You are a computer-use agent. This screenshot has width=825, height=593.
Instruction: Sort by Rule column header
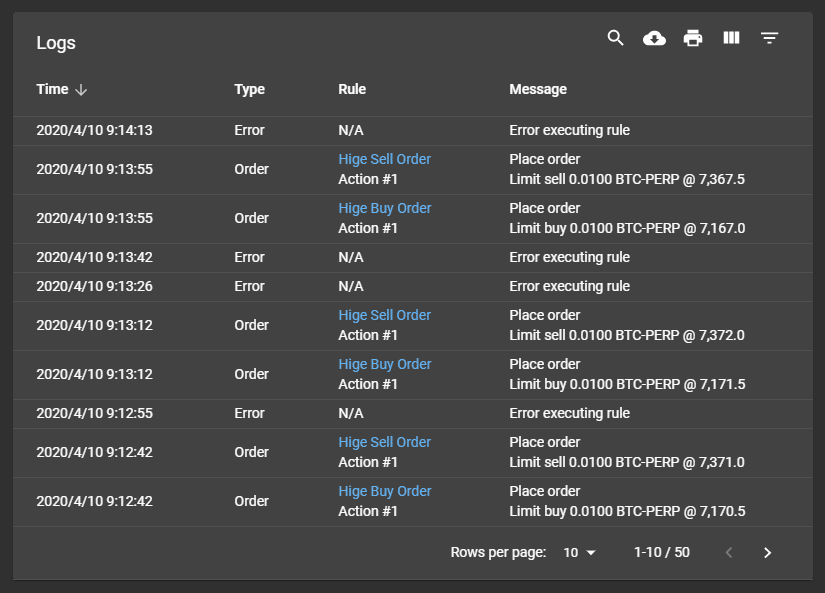tap(352, 89)
